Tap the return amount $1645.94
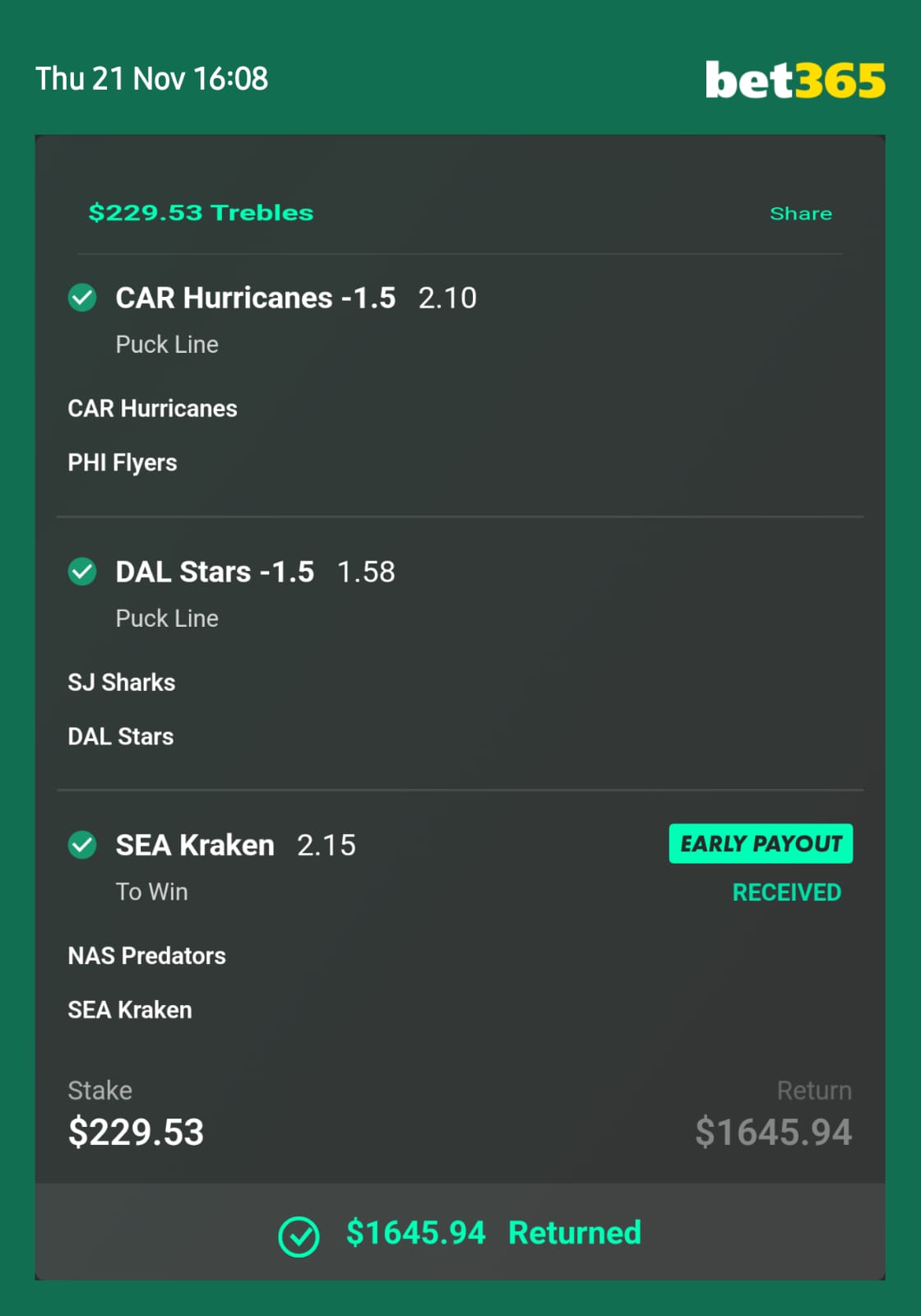The image size is (921, 1316). coord(773,1133)
